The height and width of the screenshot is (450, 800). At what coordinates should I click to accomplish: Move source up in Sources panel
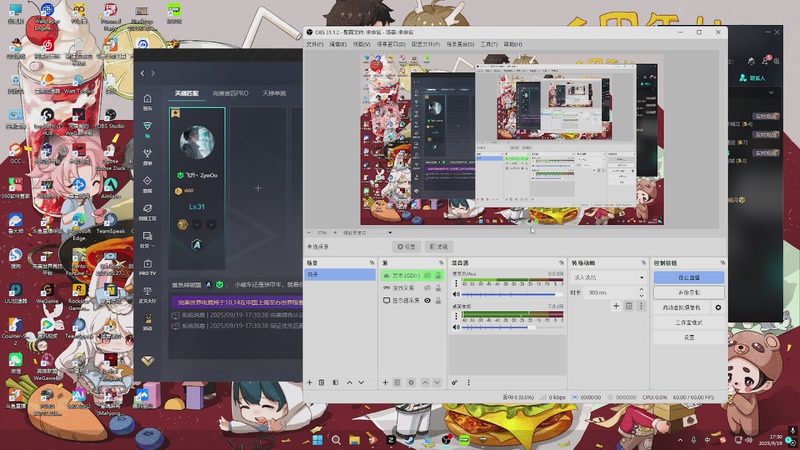[x=425, y=382]
